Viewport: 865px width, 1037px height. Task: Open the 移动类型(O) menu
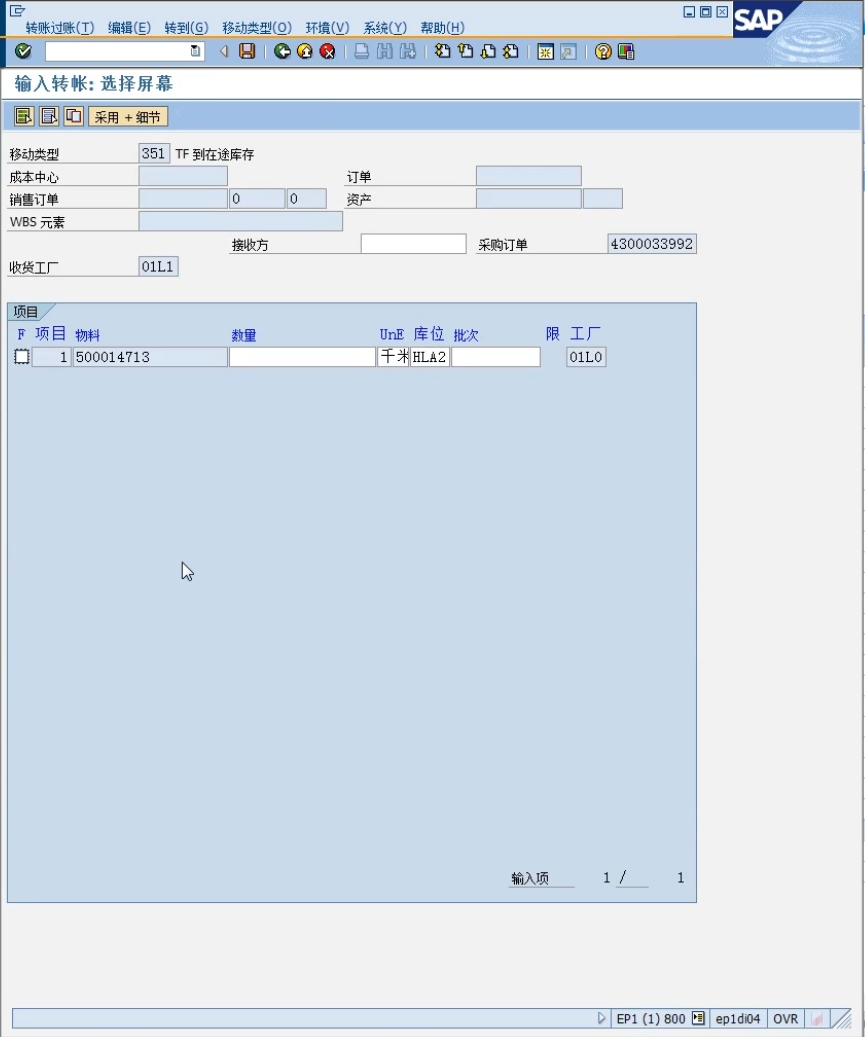tap(256, 28)
